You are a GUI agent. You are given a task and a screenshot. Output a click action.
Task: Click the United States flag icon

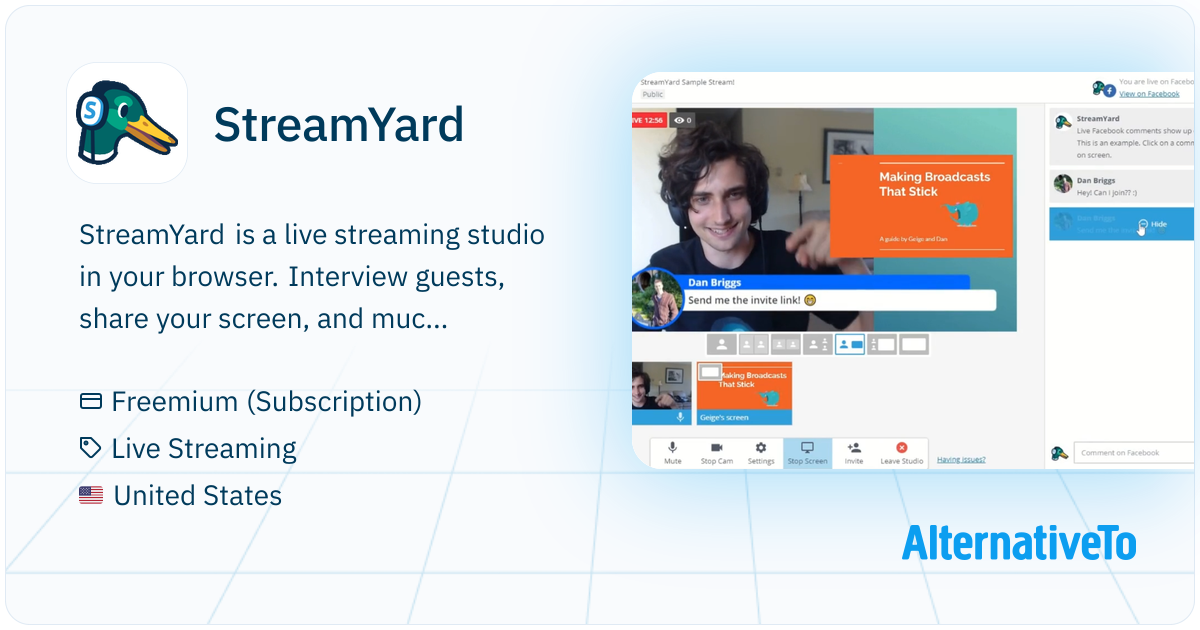click(x=91, y=495)
